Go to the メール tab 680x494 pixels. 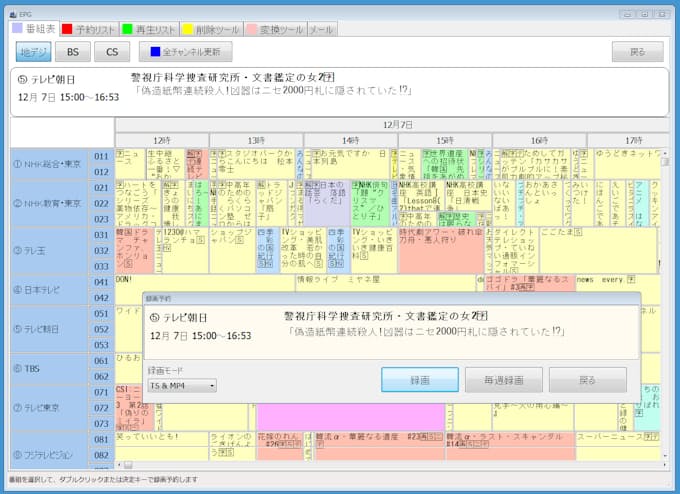tap(321, 29)
